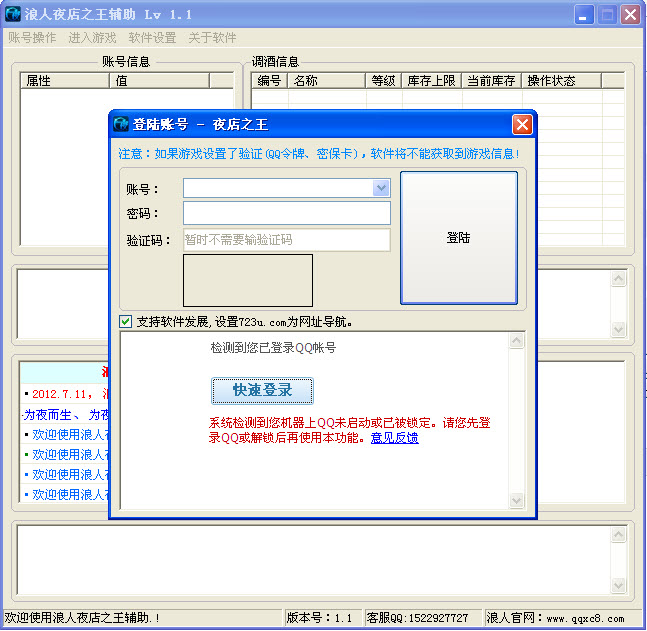The height and width of the screenshot is (631, 647).
Task: Click the blue 注意 warning notice text
Action: [319, 154]
